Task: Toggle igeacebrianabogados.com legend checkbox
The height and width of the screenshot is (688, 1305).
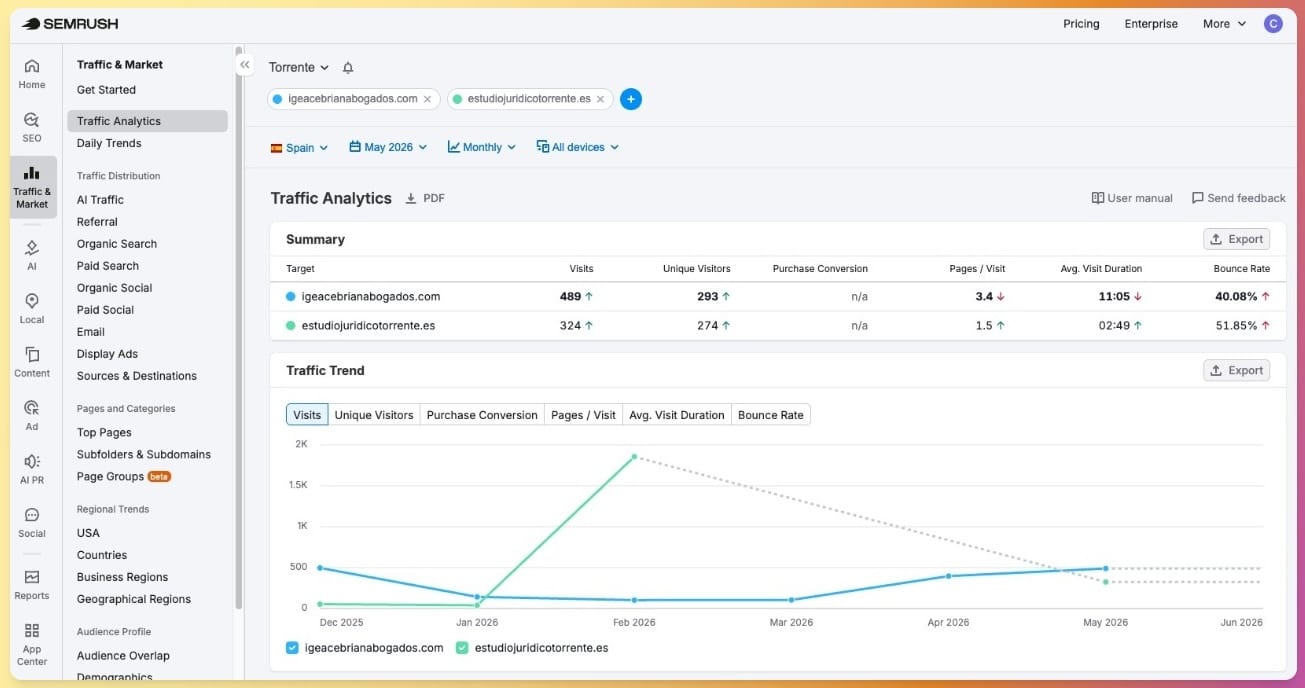Action: (292, 648)
